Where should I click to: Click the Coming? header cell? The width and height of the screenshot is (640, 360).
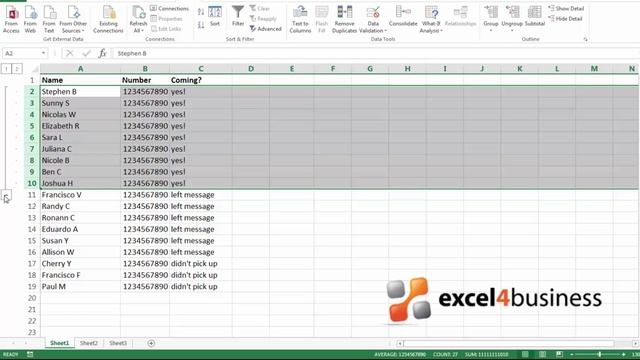coord(201,80)
